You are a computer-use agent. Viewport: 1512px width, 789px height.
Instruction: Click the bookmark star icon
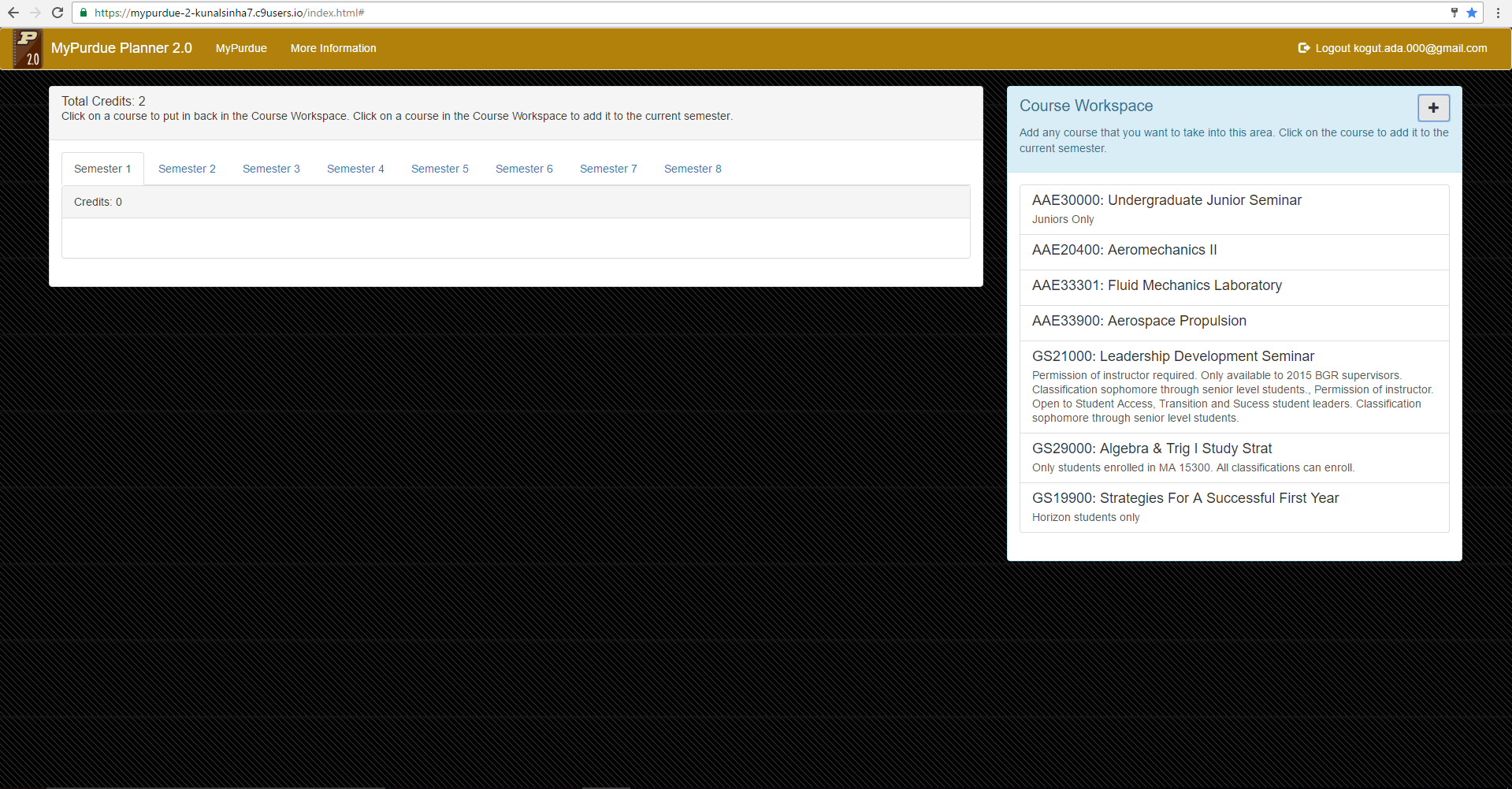click(x=1472, y=13)
